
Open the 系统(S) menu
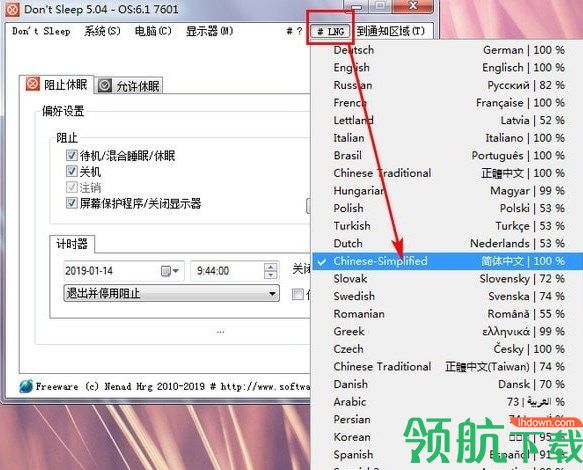point(102,31)
